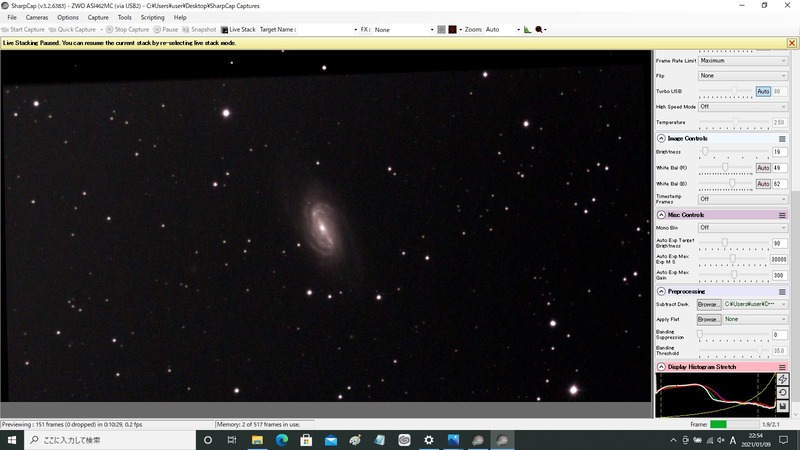800x450 pixels.
Task: Click the histogram stretch reset icon
Action: [783, 392]
